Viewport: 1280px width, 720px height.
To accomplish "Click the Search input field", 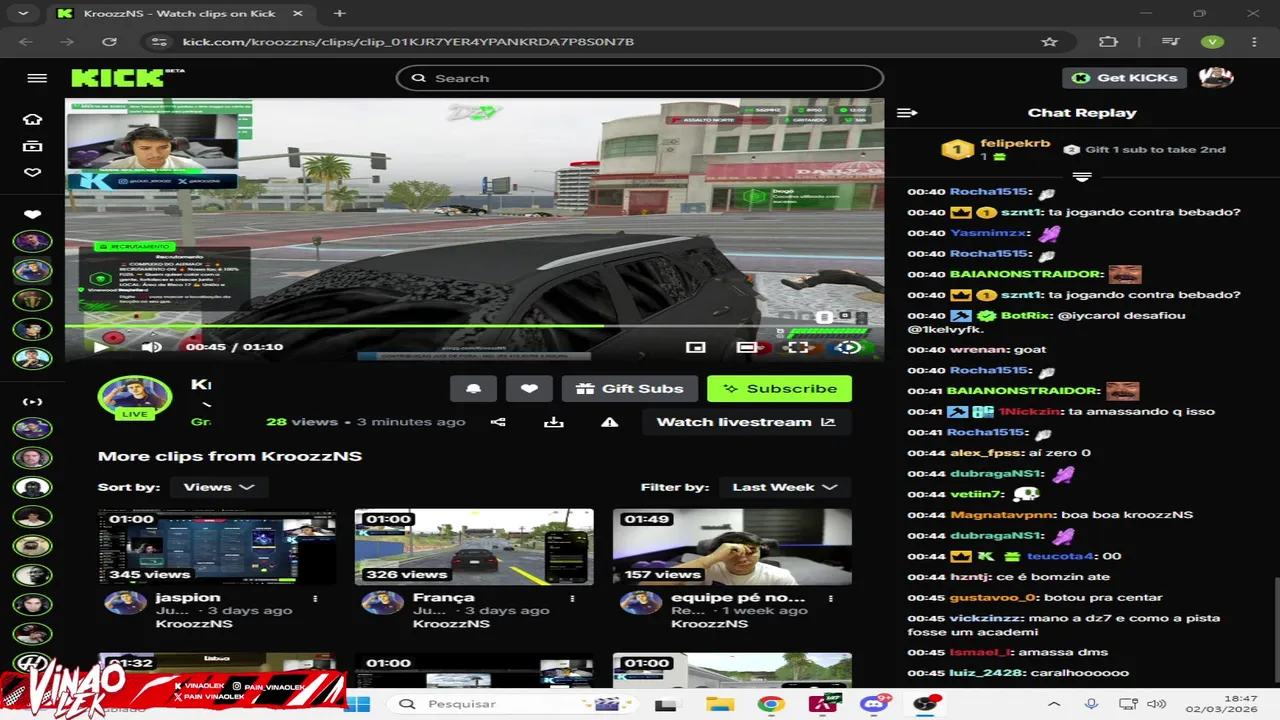I will [640, 78].
